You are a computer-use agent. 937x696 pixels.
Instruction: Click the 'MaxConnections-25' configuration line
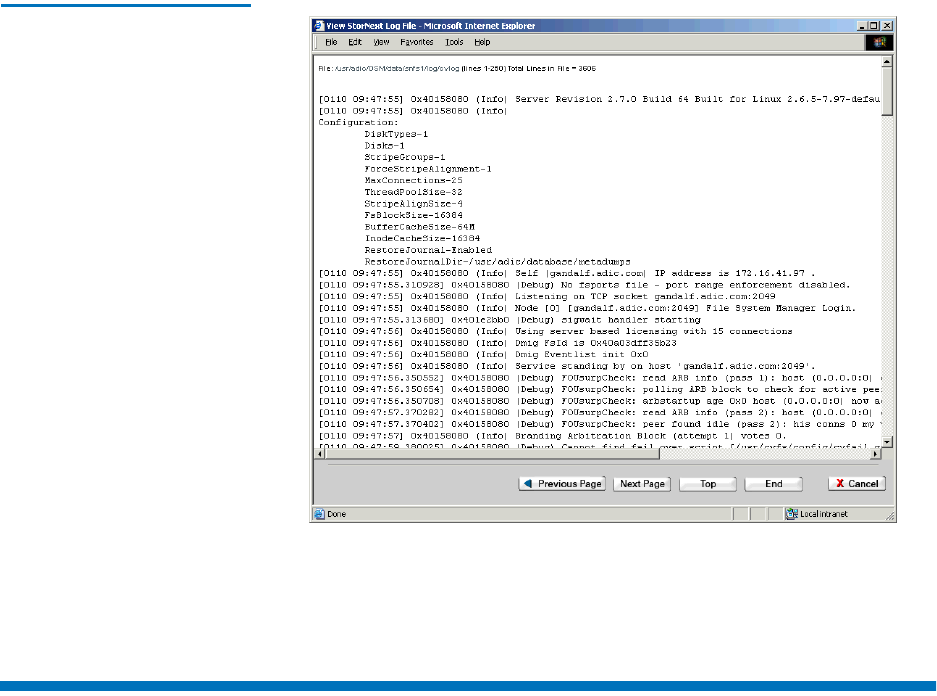(414, 180)
